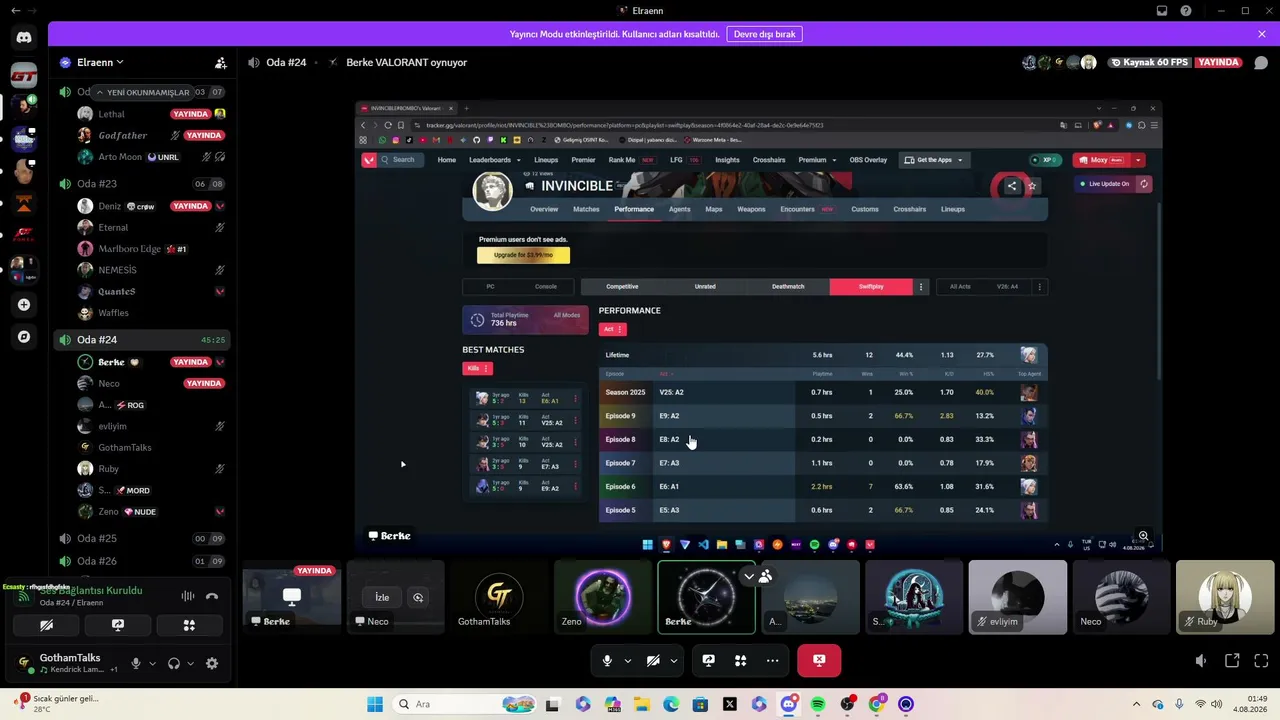This screenshot has width=1280, height=720.
Task: Open the activities icon in call controls
Action: pyautogui.click(x=741, y=660)
